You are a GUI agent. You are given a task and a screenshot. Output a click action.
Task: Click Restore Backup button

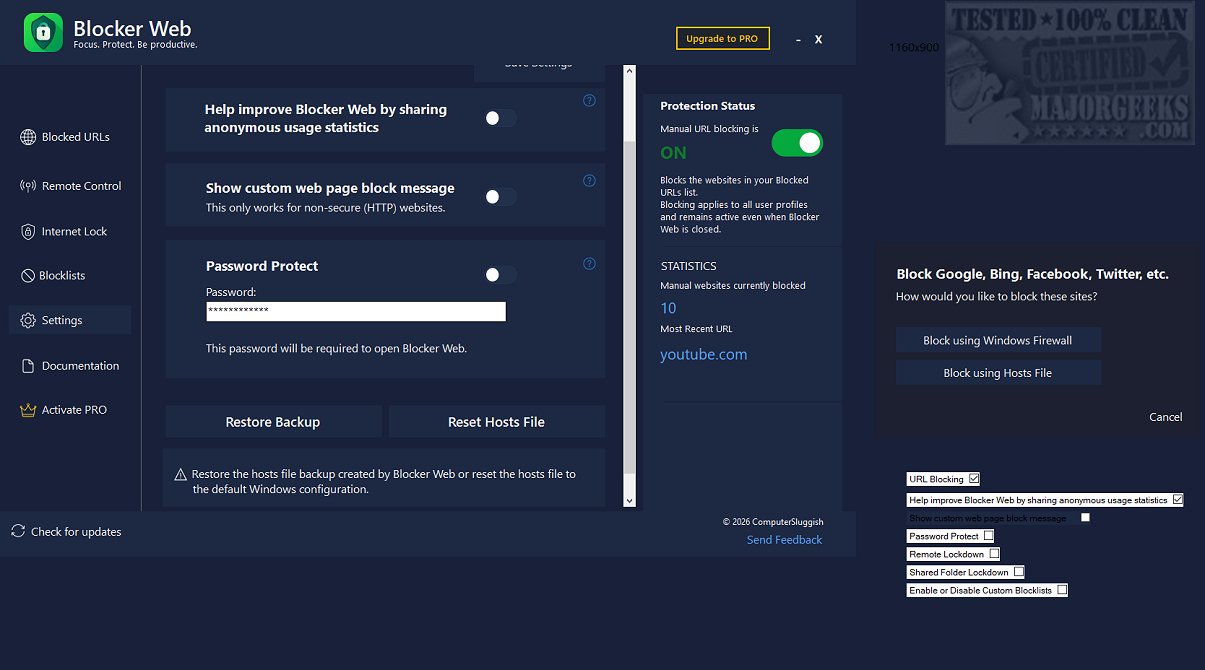273,422
